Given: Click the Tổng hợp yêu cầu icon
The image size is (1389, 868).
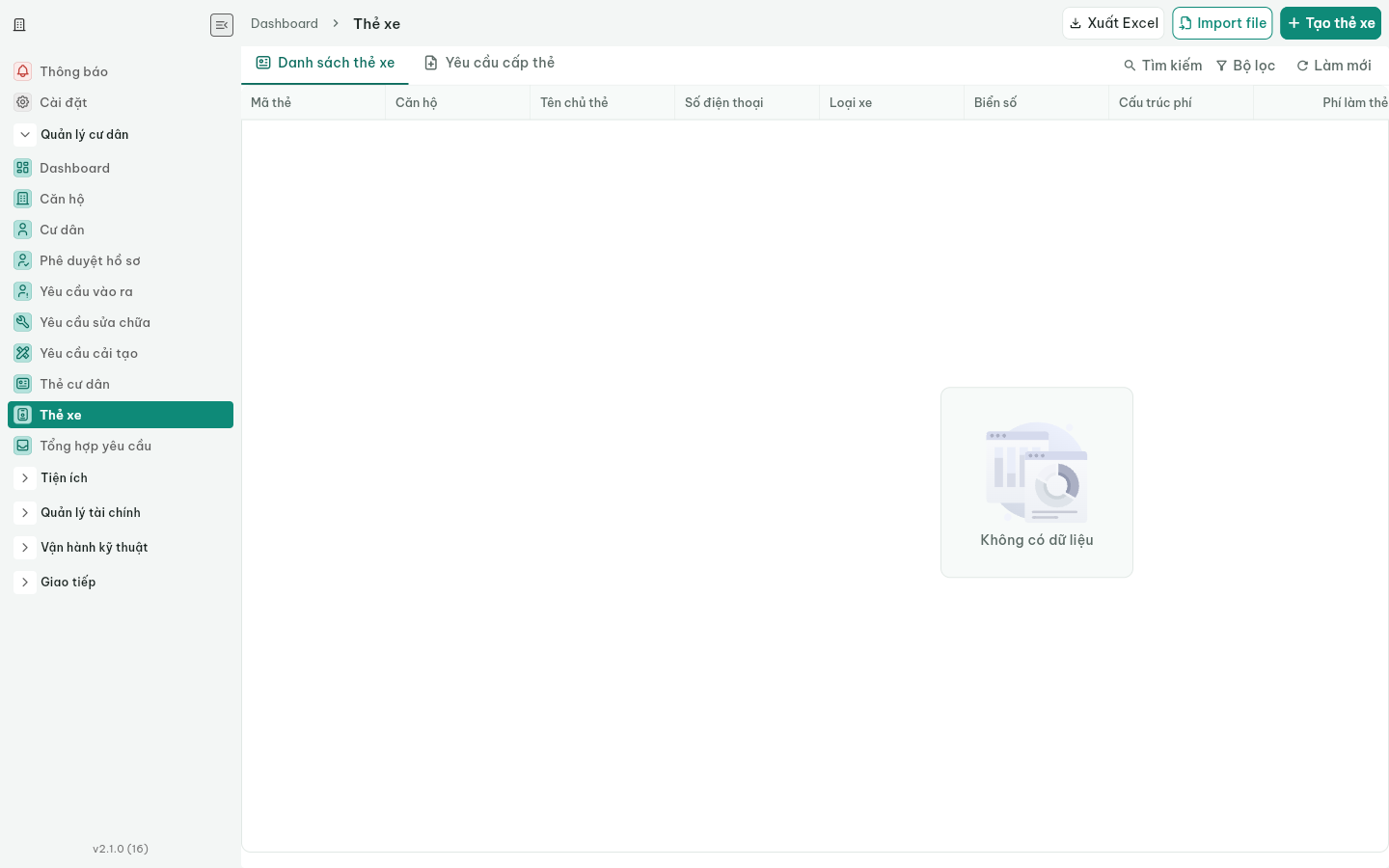Looking at the screenshot, I should click(23, 446).
